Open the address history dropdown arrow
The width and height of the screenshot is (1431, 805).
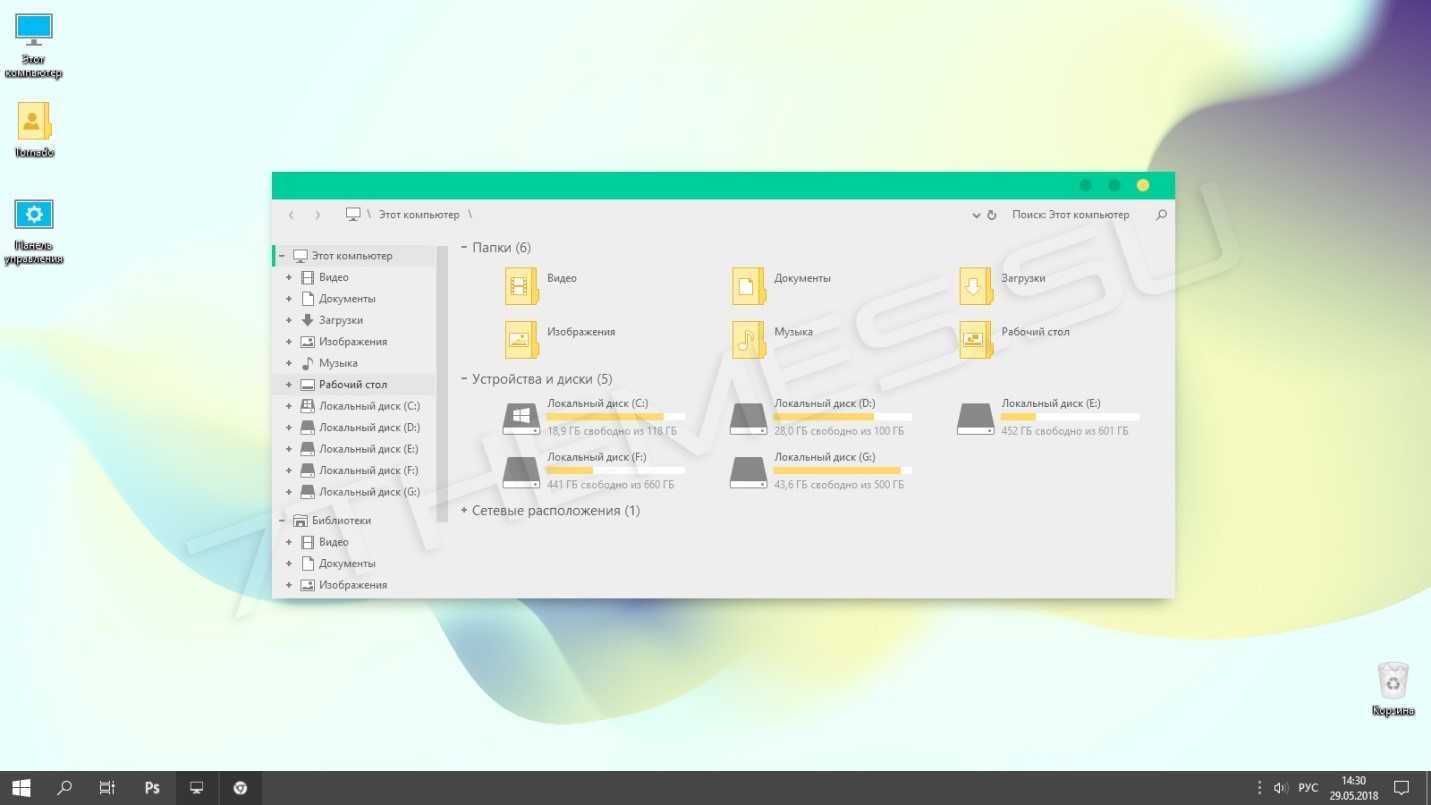[976, 215]
